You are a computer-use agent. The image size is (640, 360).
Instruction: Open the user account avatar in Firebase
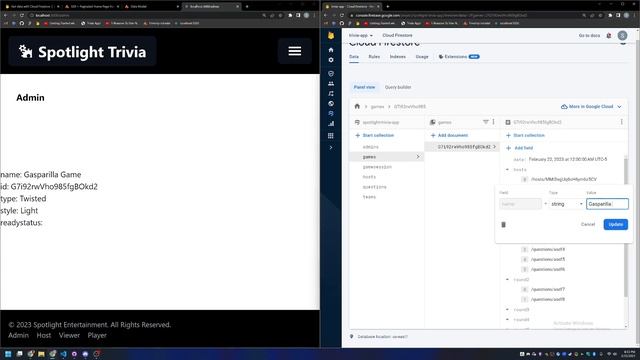point(622,36)
